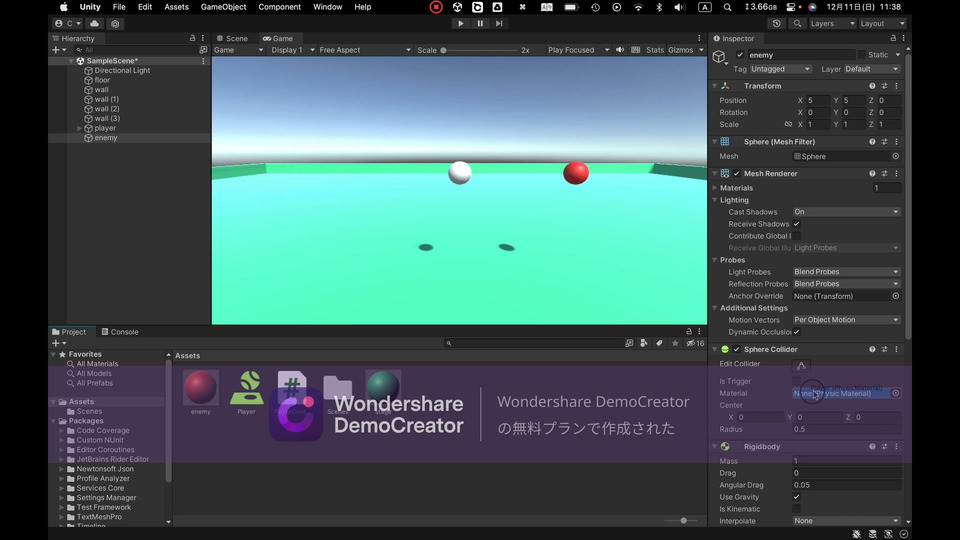Image resolution: width=960 pixels, height=540 pixels.
Task: Toggle Use Gravity checkbox
Action: point(797,497)
